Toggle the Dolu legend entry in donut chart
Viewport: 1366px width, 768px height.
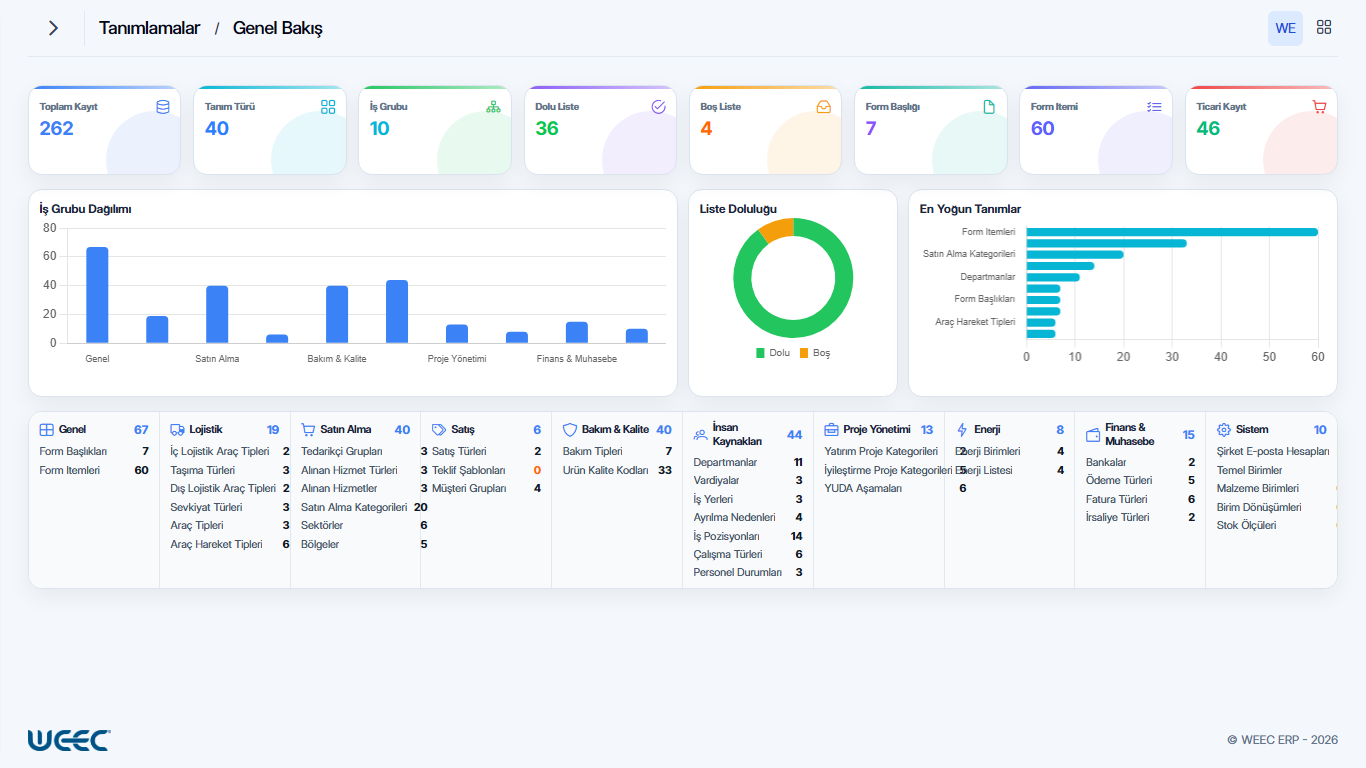click(x=773, y=353)
